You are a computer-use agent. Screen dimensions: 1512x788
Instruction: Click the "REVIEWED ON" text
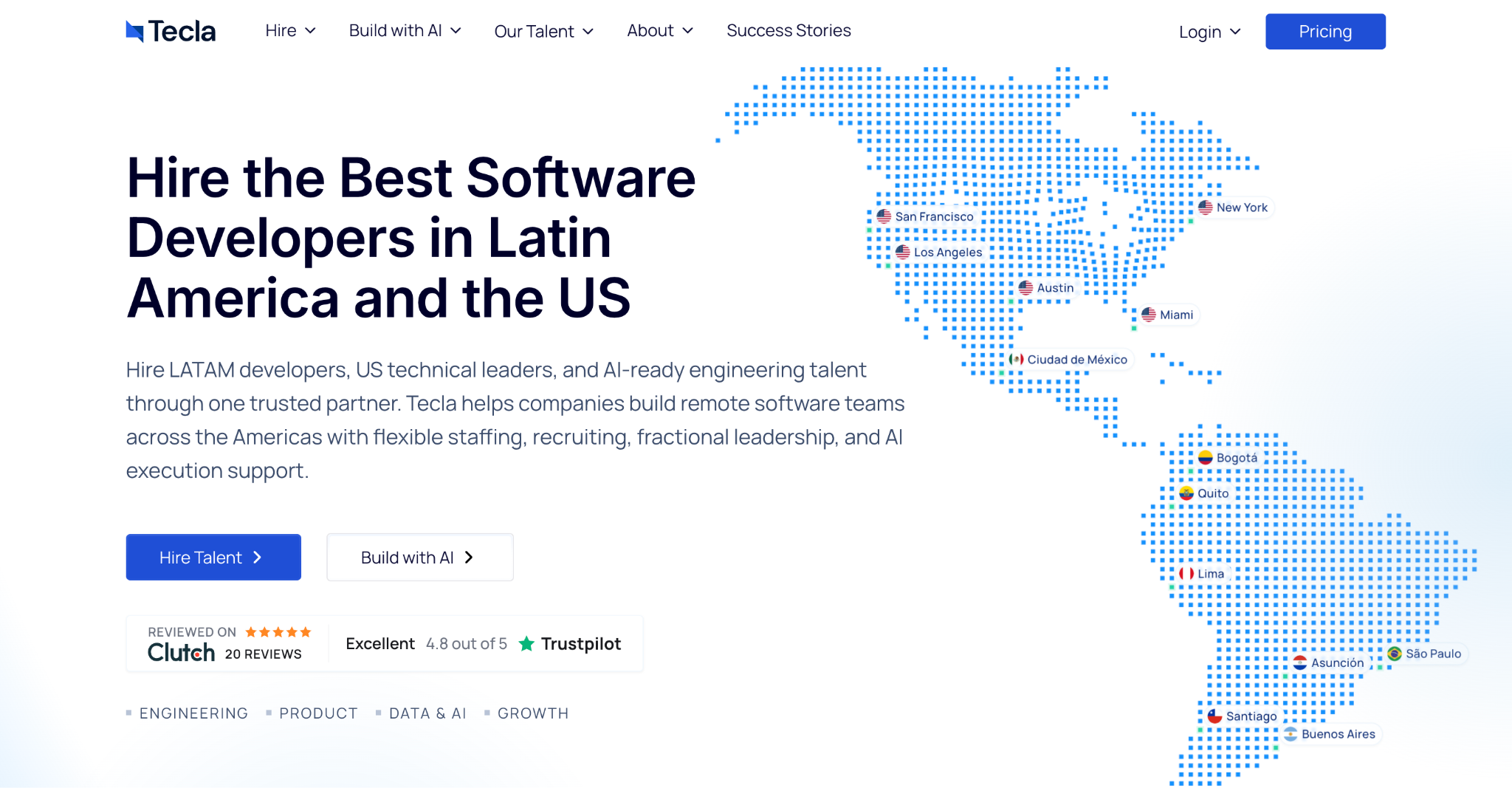click(x=192, y=632)
